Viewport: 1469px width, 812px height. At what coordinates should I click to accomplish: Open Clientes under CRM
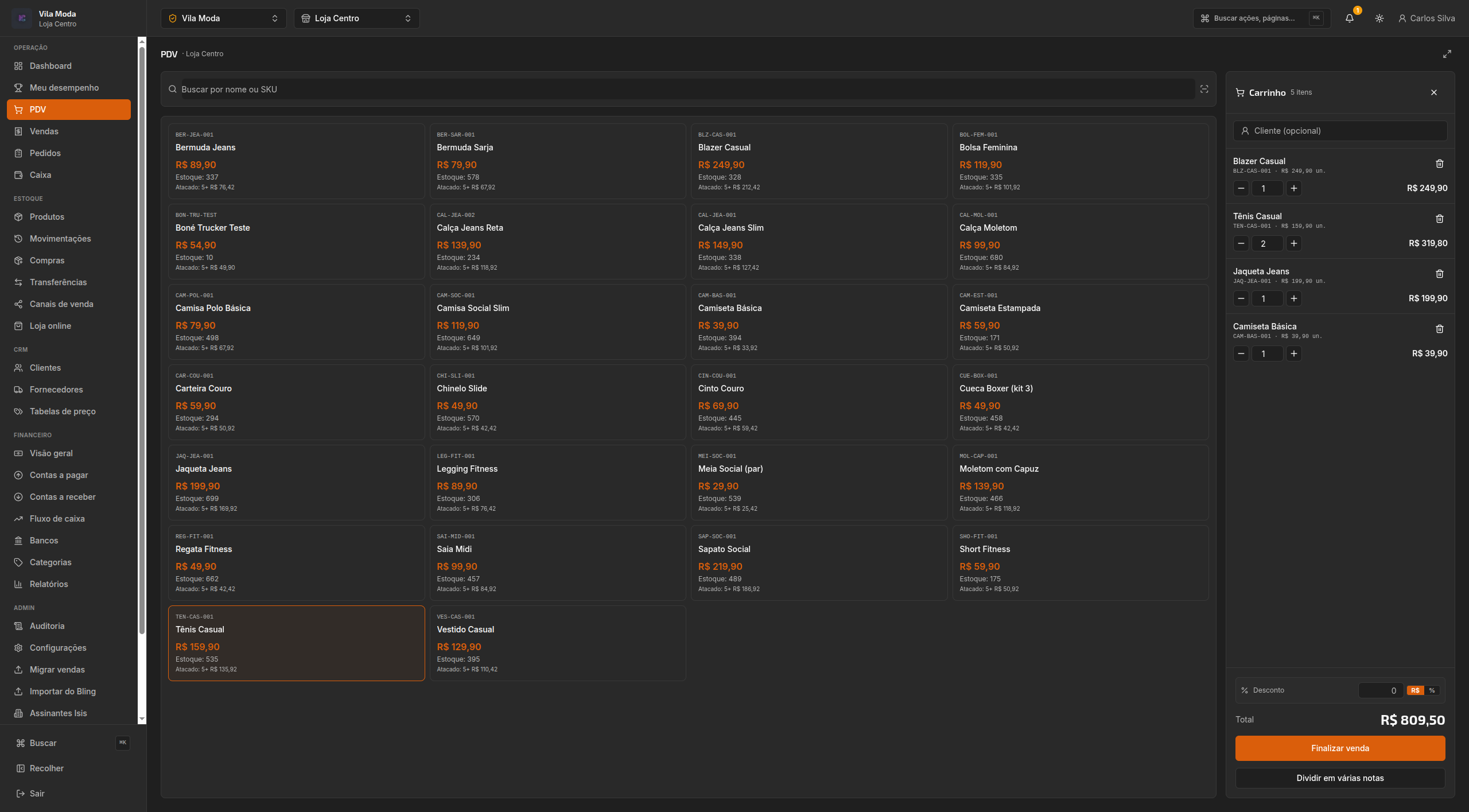[x=69, y=368]
